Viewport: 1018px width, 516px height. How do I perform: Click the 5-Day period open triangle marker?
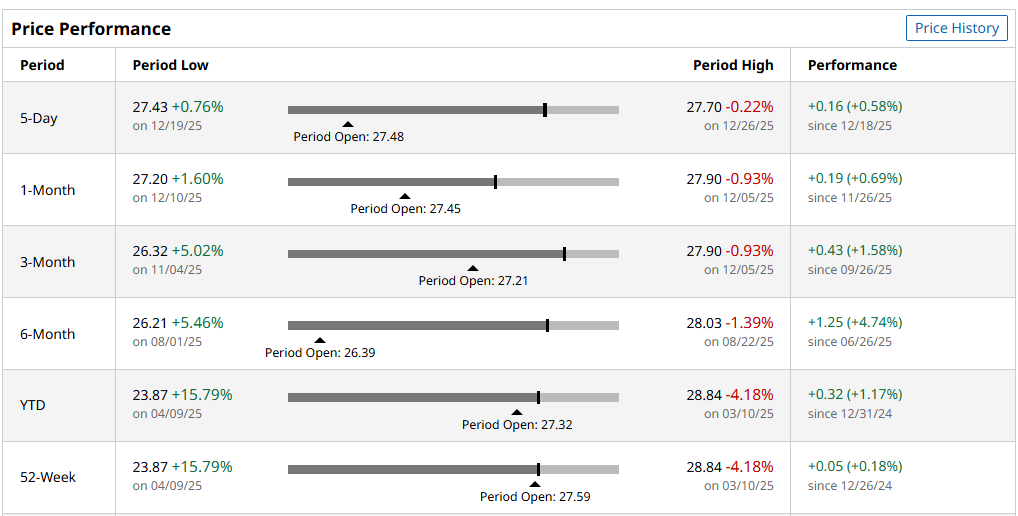pos(348,124)
